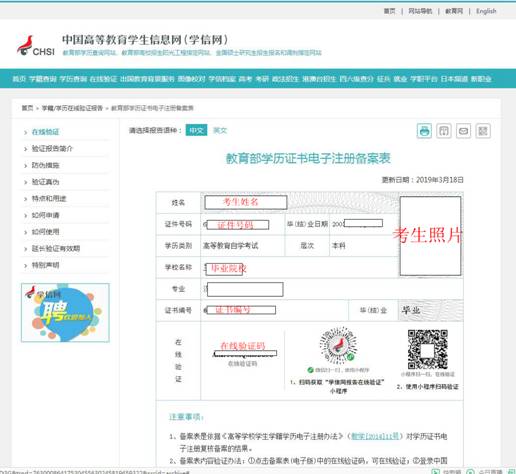Click the QR code icon in toolbar
Image resolution: width=516 pixels, height=474 pixels.
[x=483, y=131]
